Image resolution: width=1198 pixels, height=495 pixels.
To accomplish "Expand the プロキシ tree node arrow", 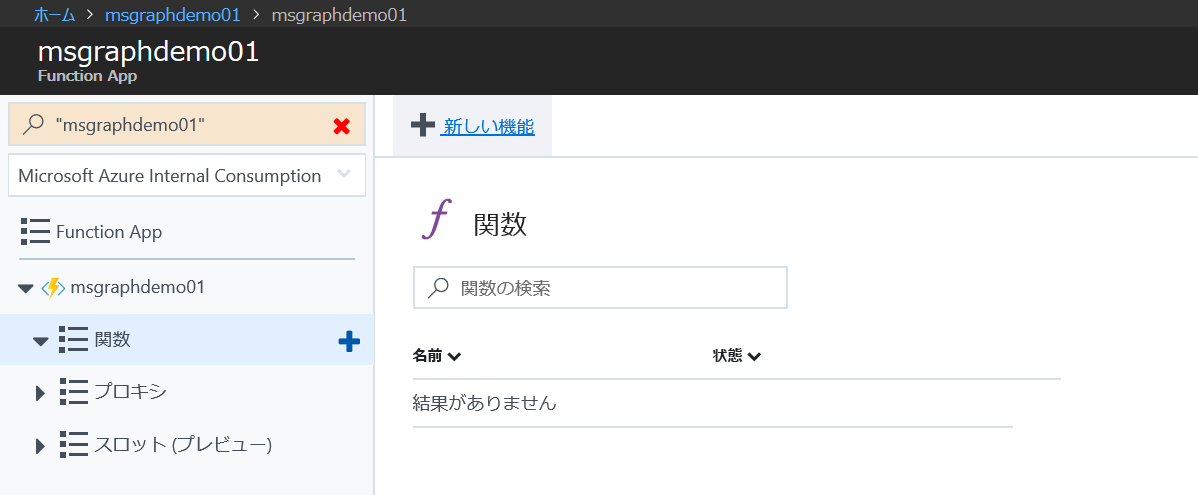I will (x=40, y=393).
